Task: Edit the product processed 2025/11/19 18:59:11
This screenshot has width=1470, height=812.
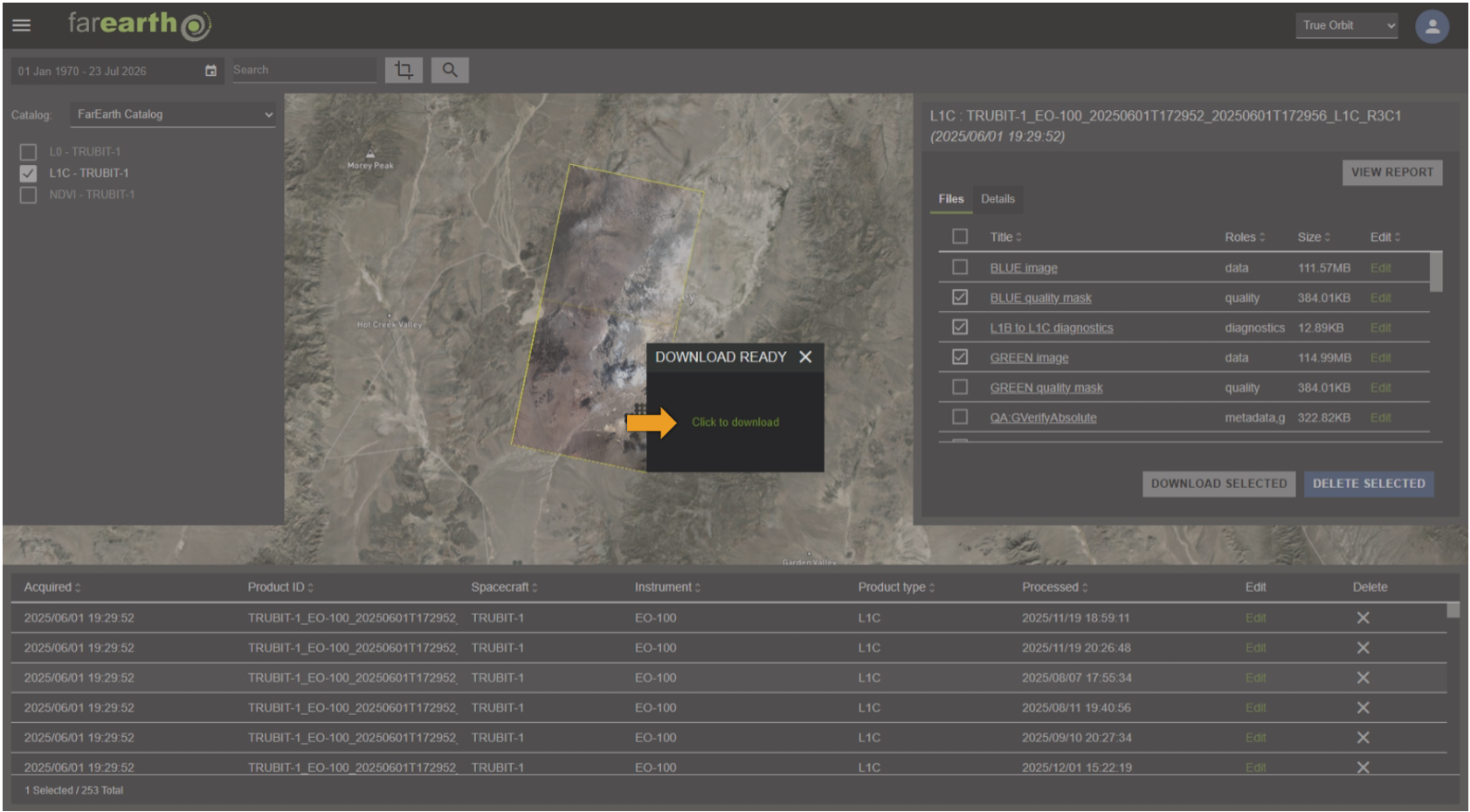Action: (1255, 618)
